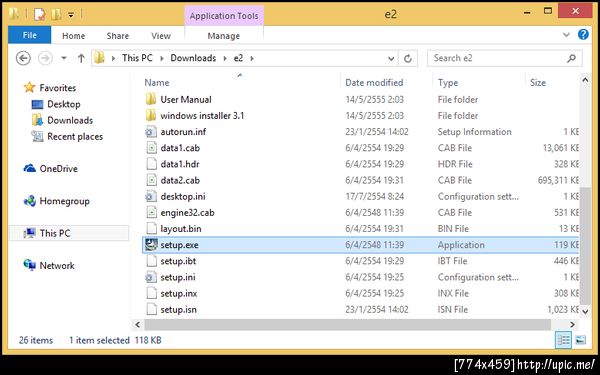Viewport: 600px width, 375px height.
Task: Open recent locations dropdown arrow
Action: point(64,58)
